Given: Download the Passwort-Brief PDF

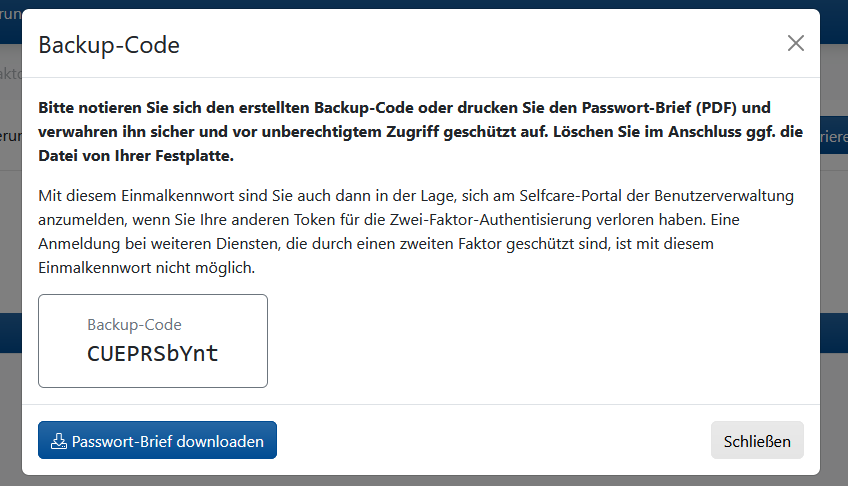Looking at the screenshot, I should point(157,441).
